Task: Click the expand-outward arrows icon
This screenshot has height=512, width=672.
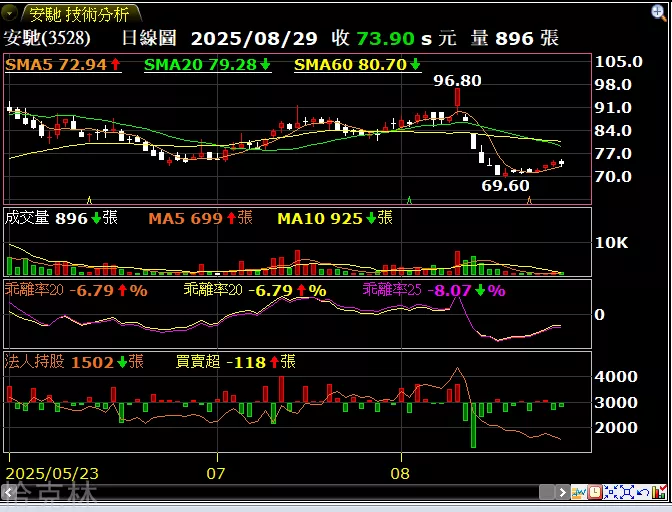Action: (627, 492)
